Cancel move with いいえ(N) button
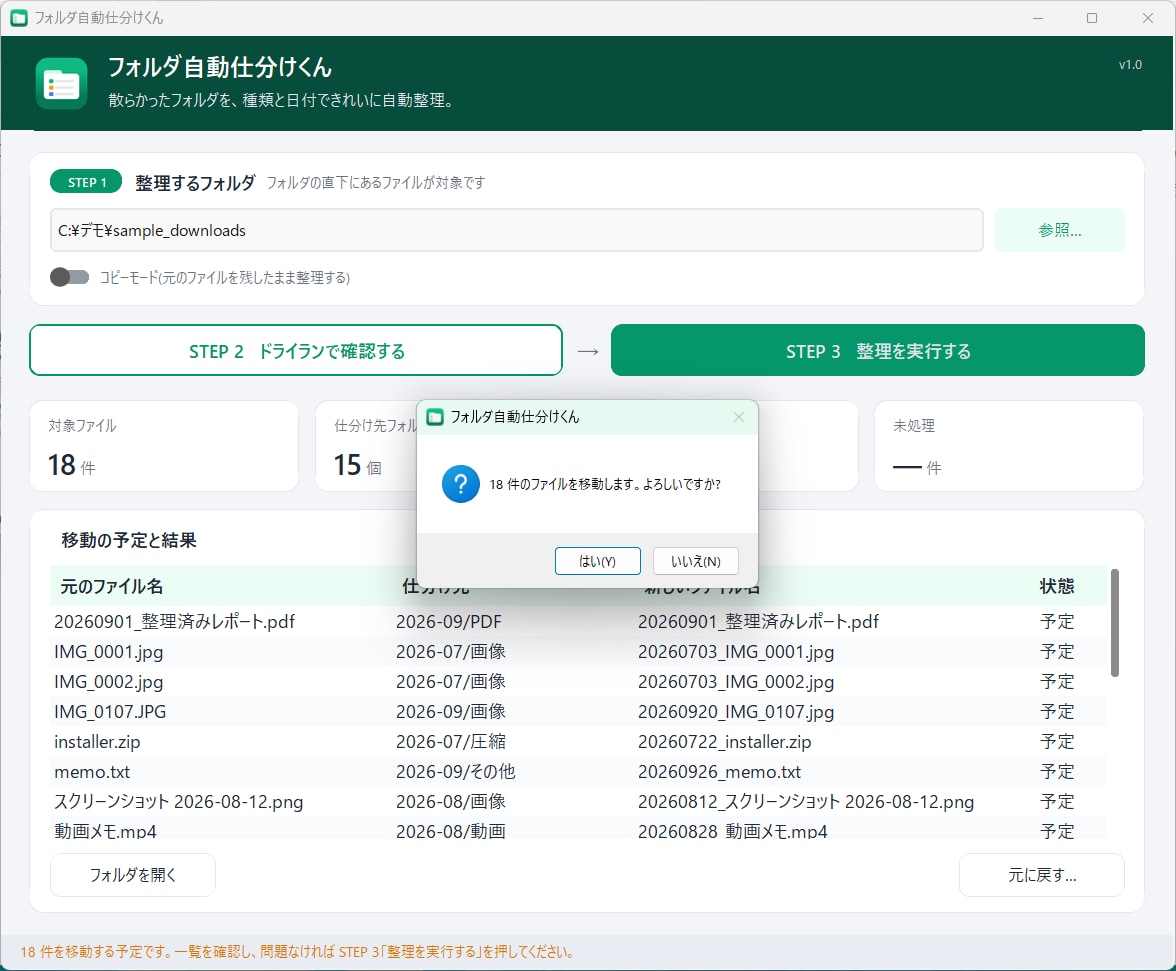Screen dimensions: 1176x971 click(x=695, y=561)
